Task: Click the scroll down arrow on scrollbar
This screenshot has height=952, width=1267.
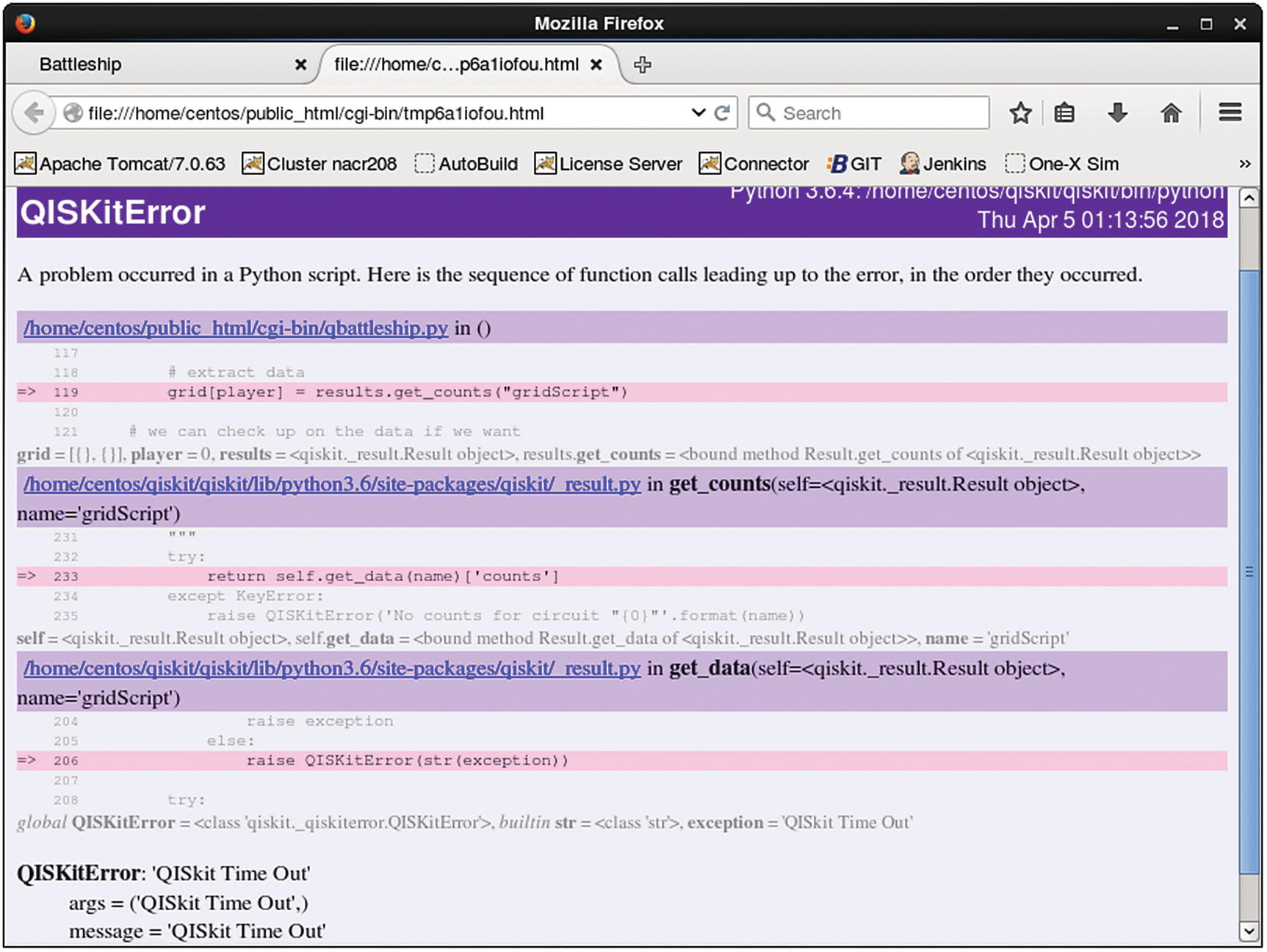Action: point(1249,931)
